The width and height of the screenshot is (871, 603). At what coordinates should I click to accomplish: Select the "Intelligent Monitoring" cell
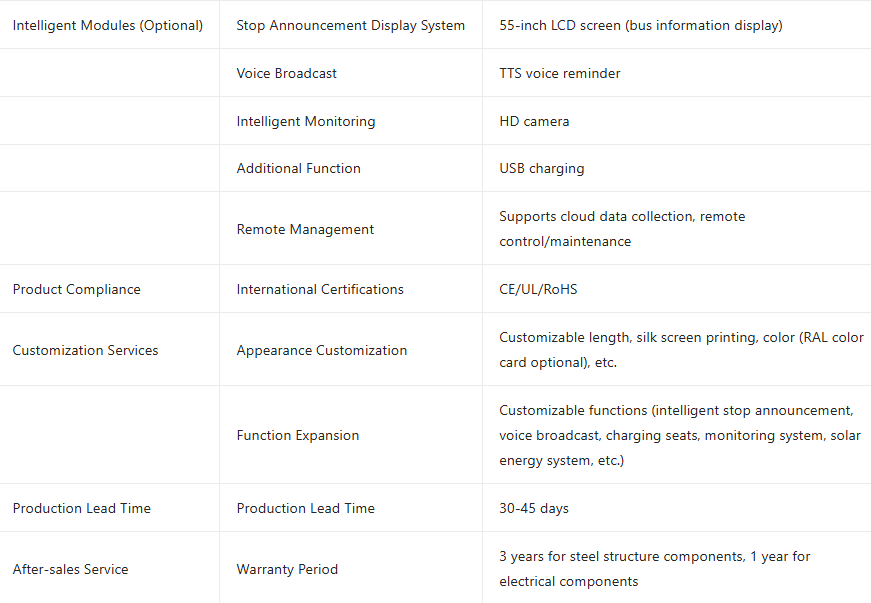(x=306, y=121)
